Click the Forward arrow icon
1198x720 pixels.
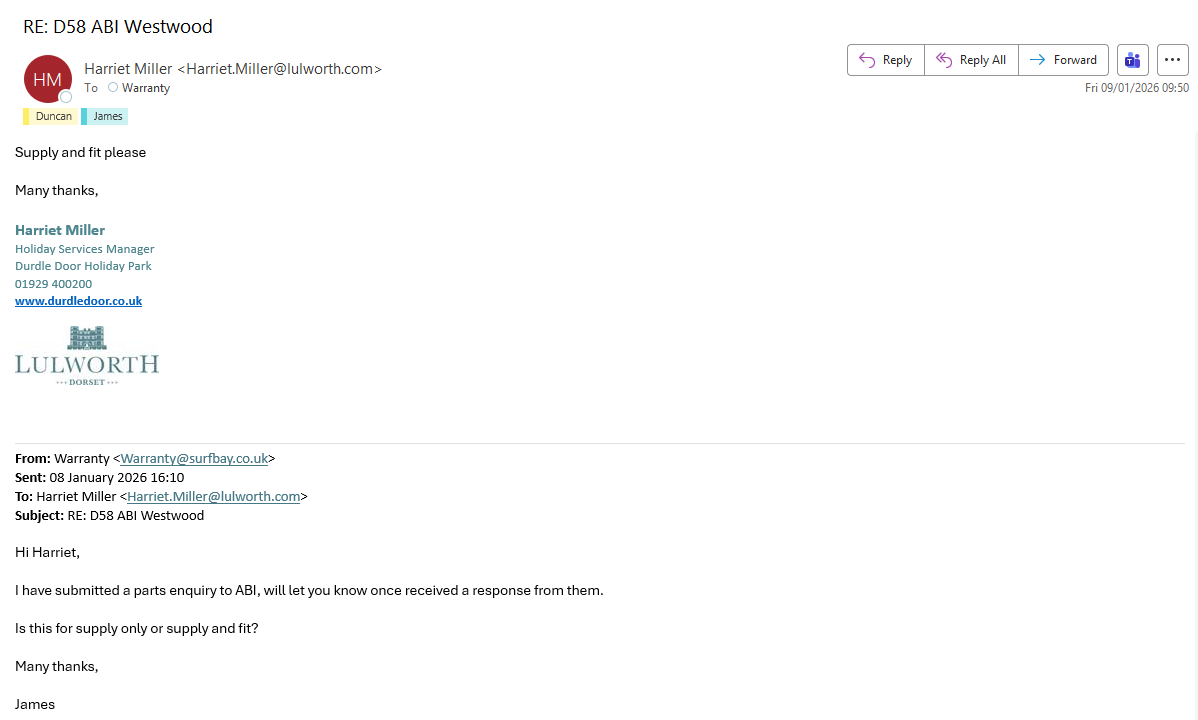click(1037, 60)
